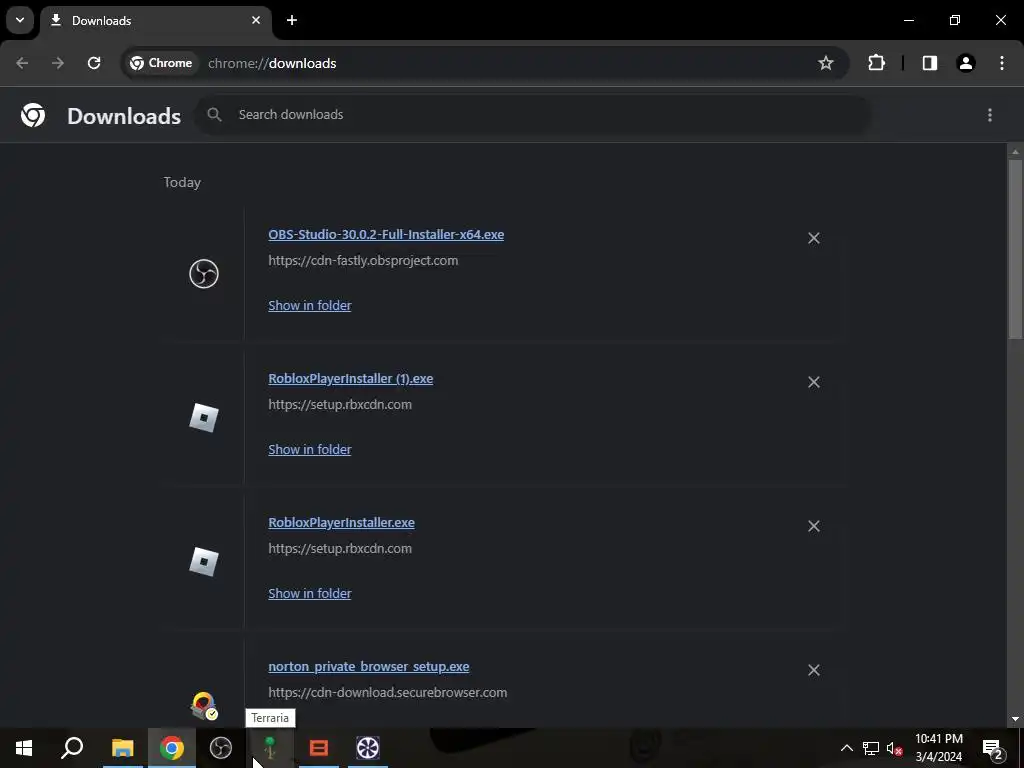Open Terraria from the taskbar
This screenshot has height=768, width=1024.
point(270,748)
